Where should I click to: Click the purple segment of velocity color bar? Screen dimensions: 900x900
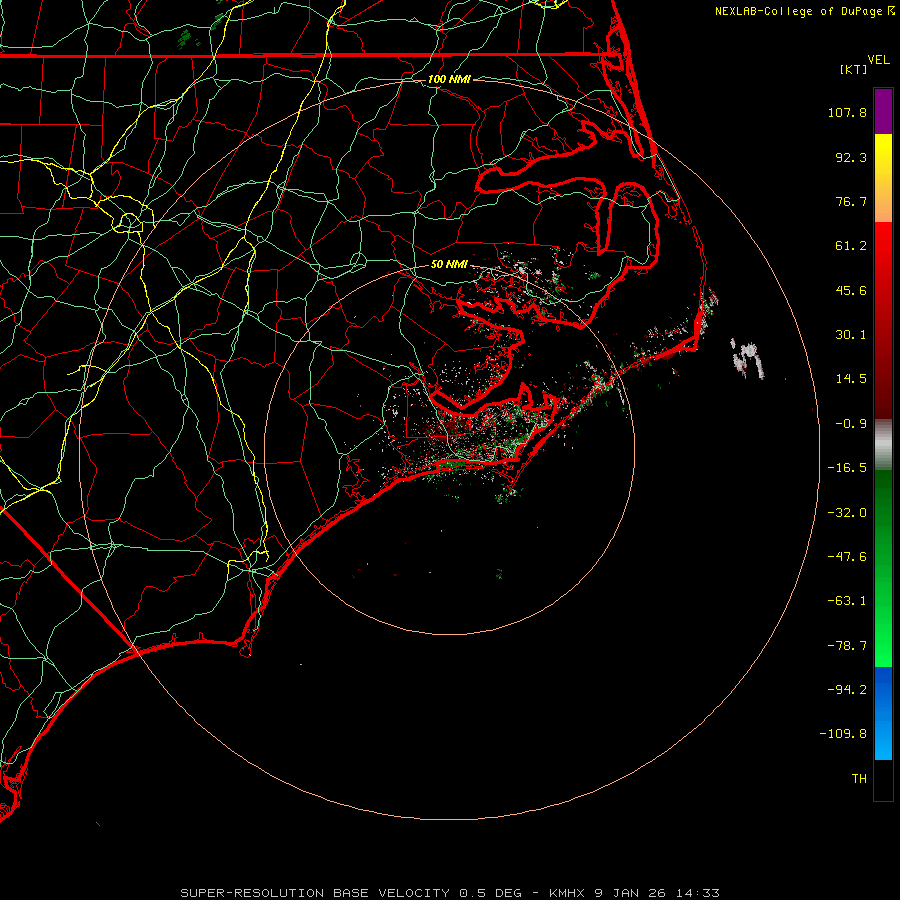pos(883,111)
